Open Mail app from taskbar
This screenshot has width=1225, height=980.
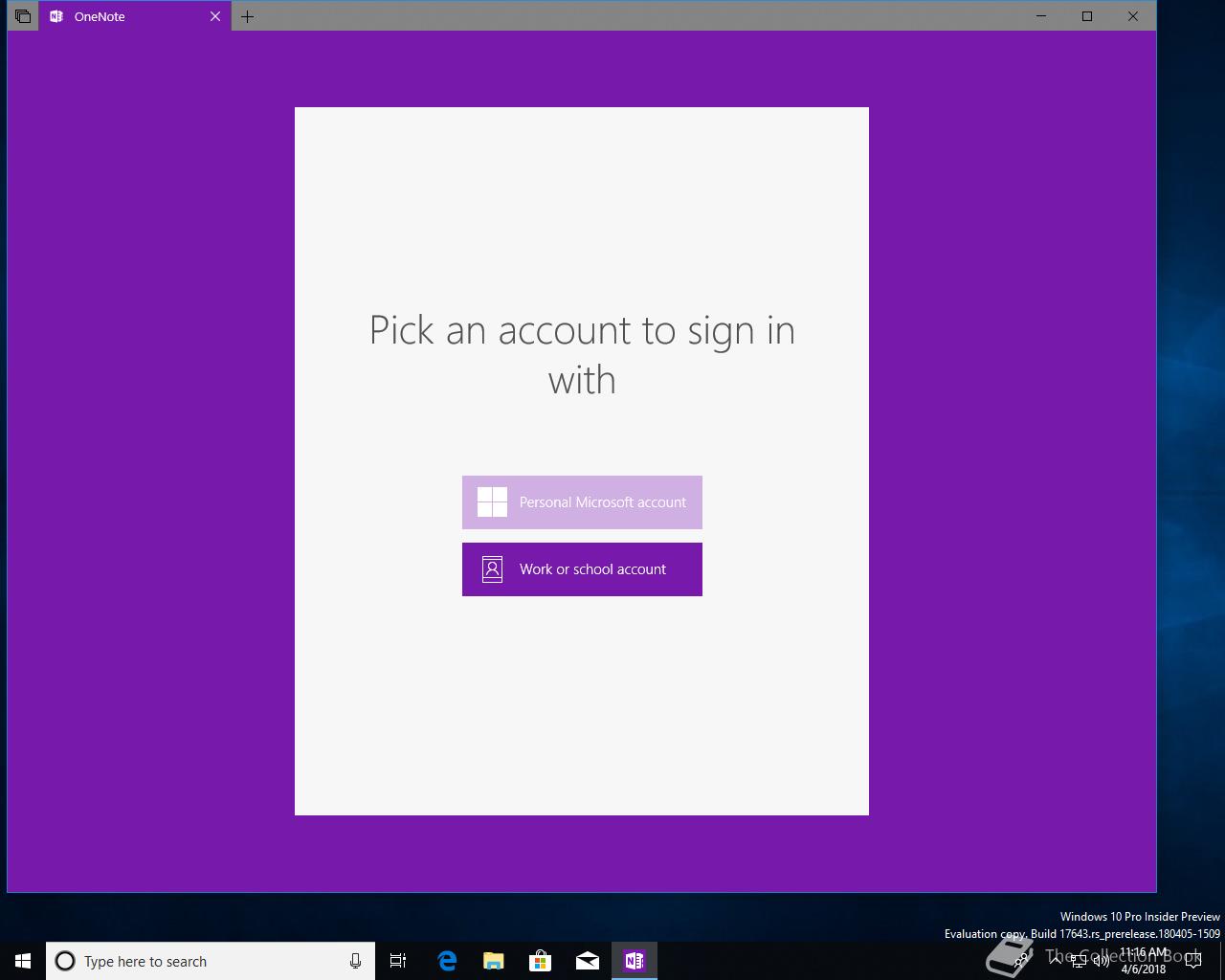coord(588,961)
